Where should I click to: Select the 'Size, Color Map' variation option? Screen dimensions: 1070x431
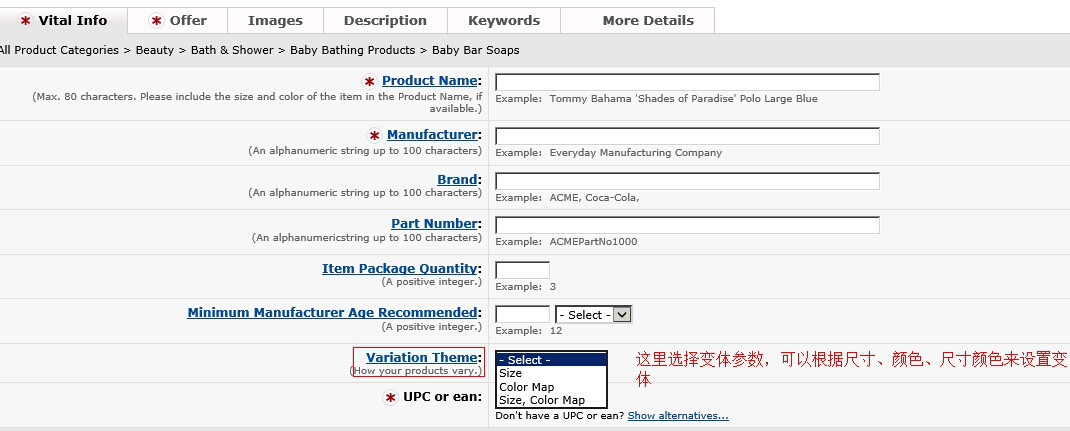541,400
